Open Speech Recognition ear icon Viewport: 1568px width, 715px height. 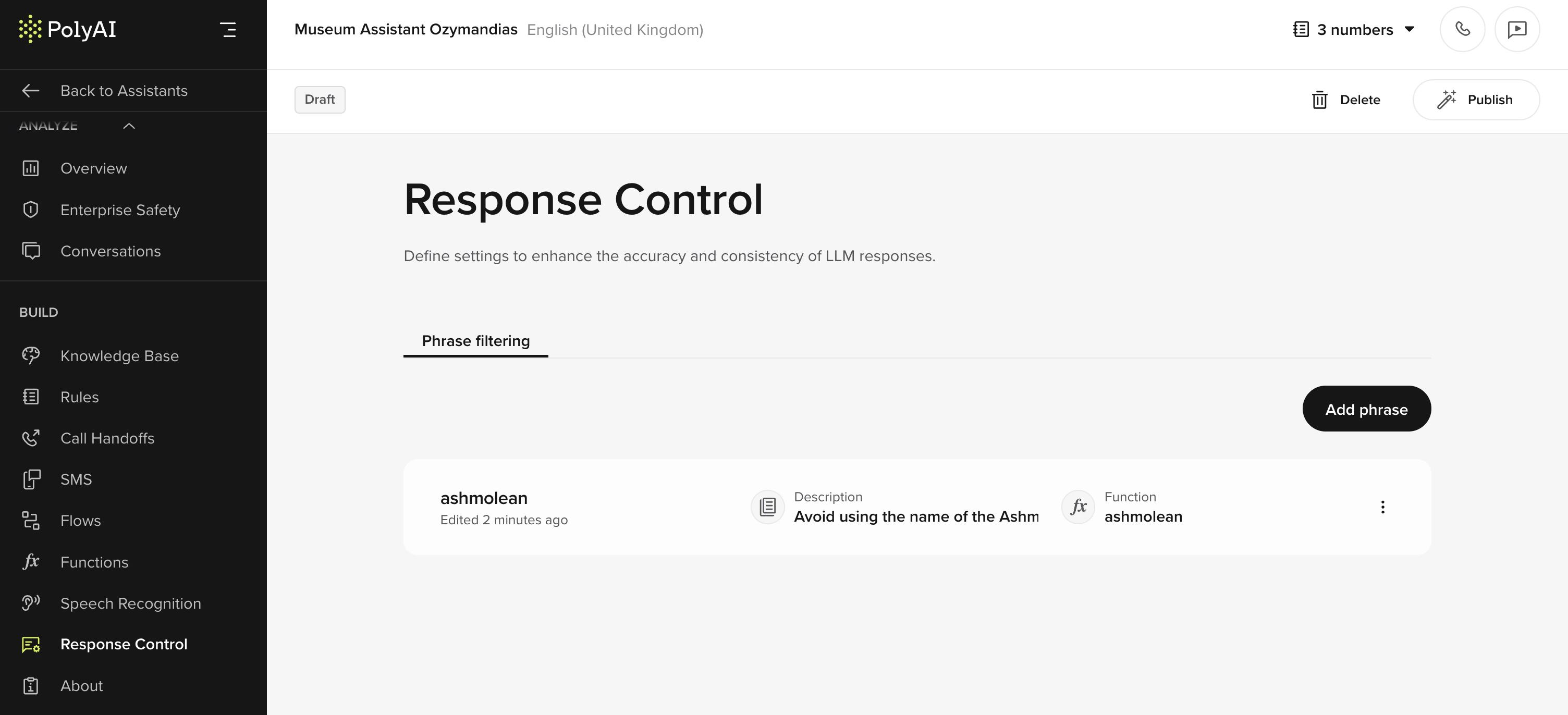30,603
